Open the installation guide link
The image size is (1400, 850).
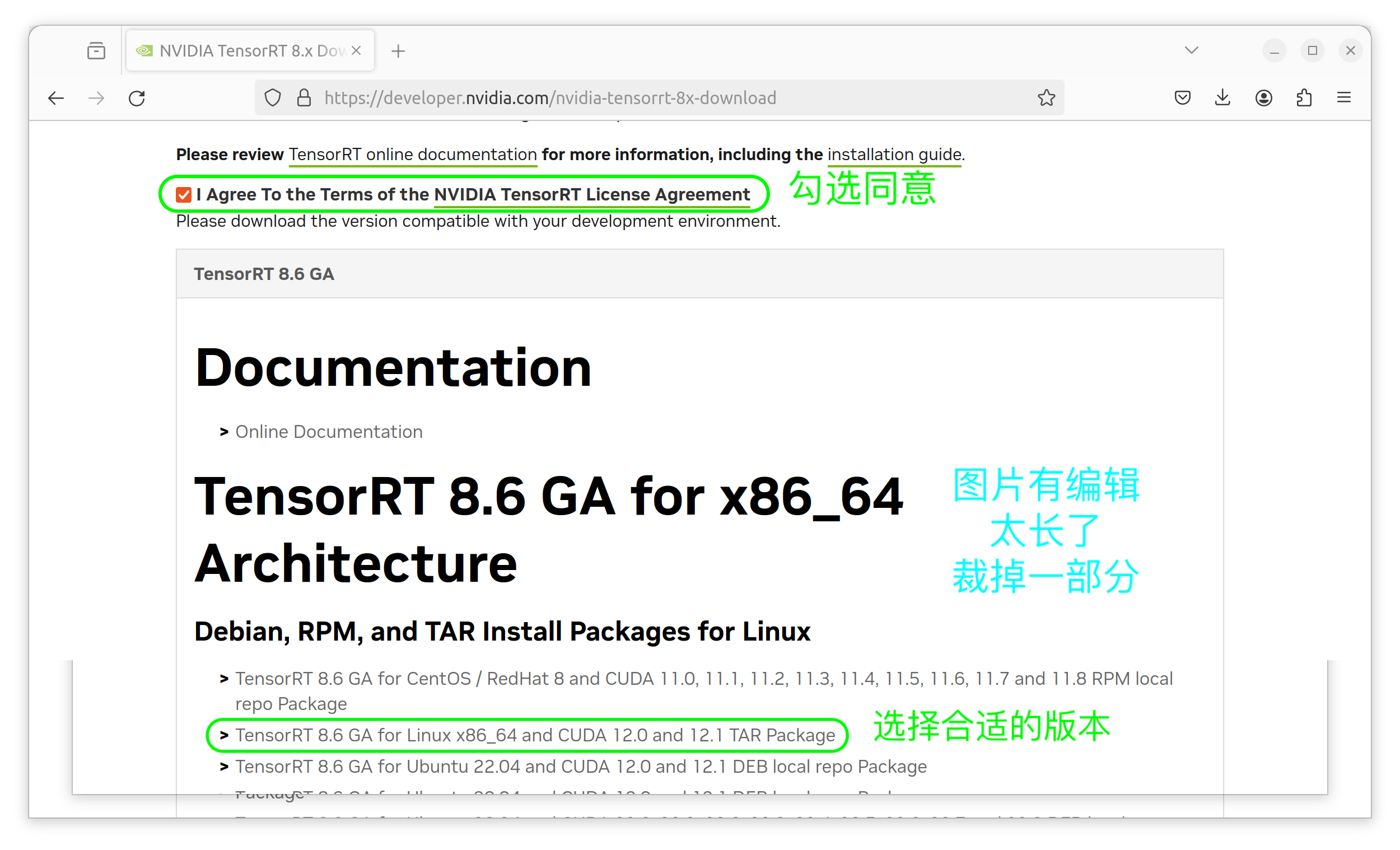[894, 155]
